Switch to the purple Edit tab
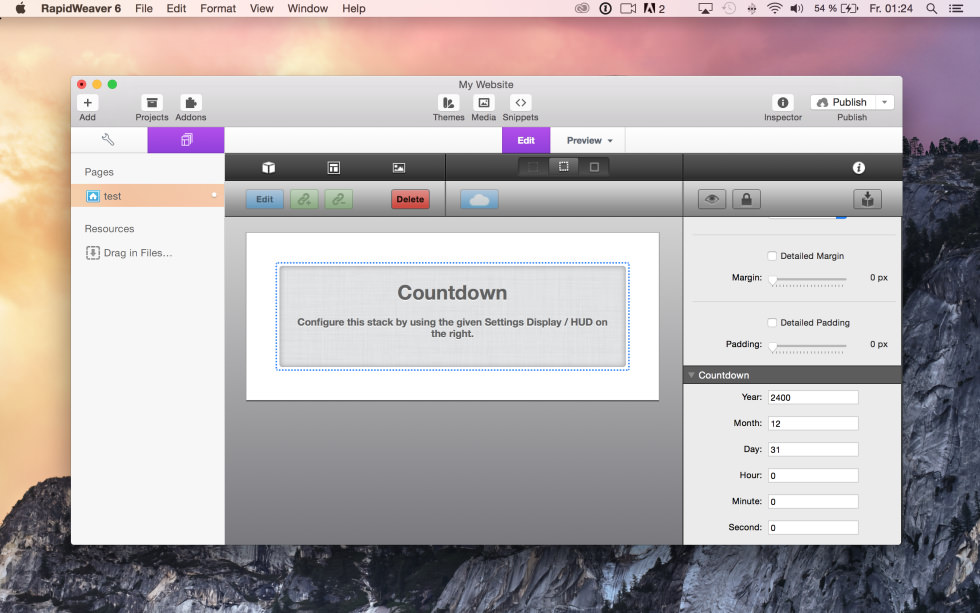The image size is (980, 613). point(526,141)
